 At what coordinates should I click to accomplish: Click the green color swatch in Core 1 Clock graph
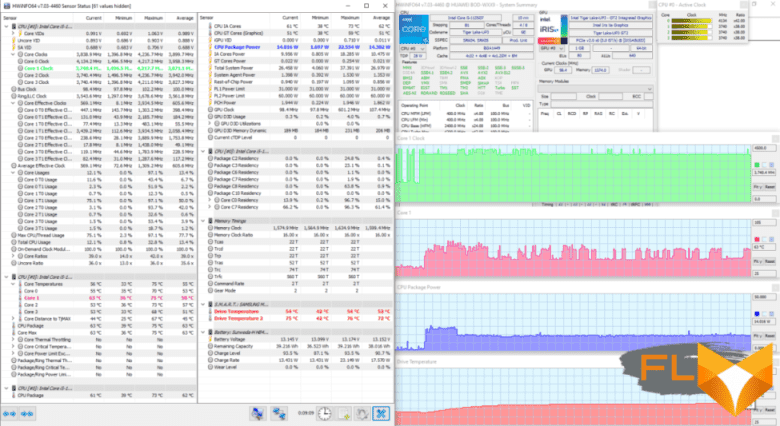757,165
